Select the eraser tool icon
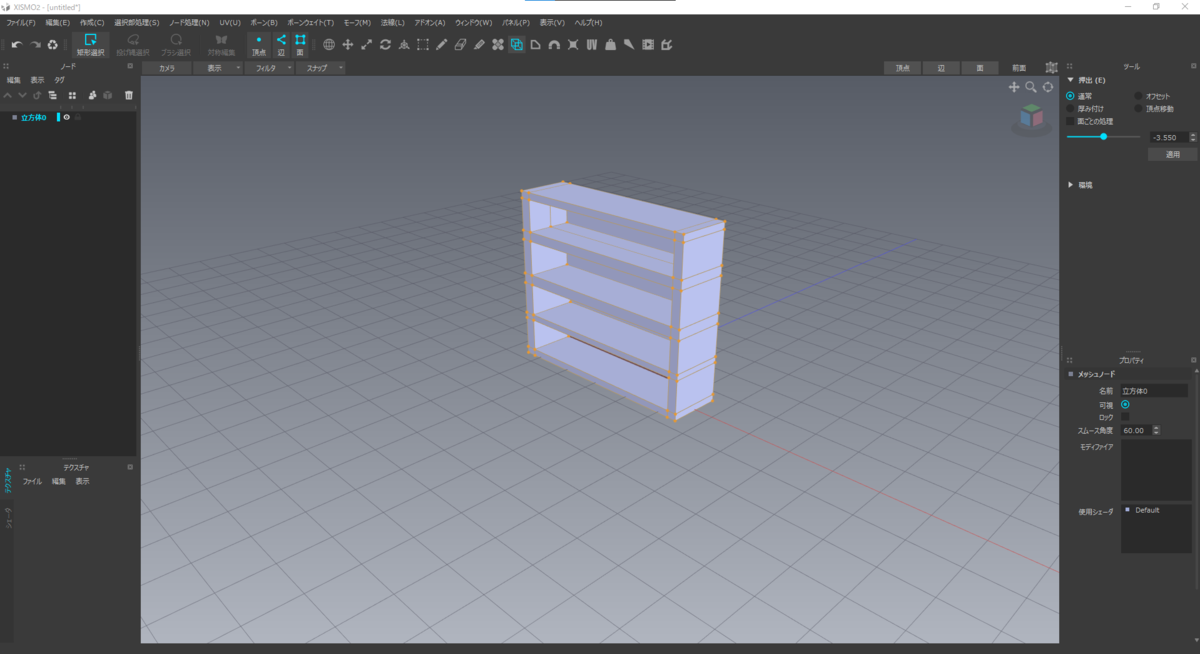Viewport: 1200px width, 654px height. pyautogui.click(x=460, y=44)
